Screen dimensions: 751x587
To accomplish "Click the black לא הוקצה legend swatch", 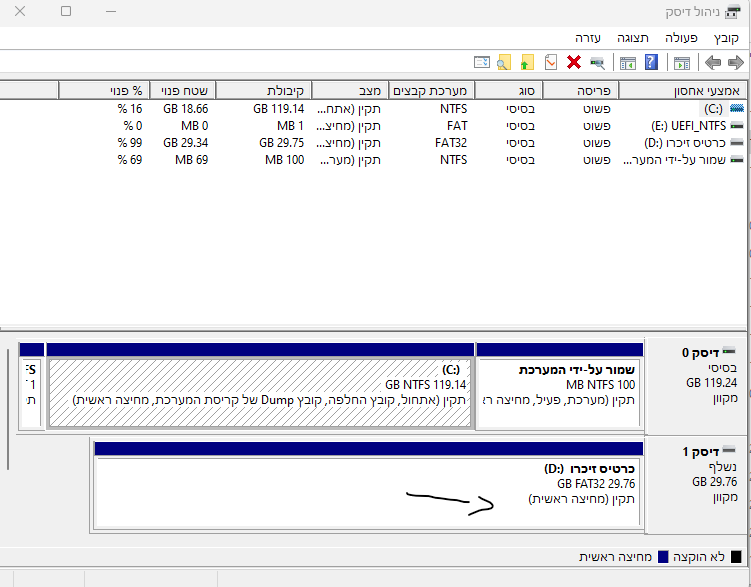I will (x=736, y=557).
